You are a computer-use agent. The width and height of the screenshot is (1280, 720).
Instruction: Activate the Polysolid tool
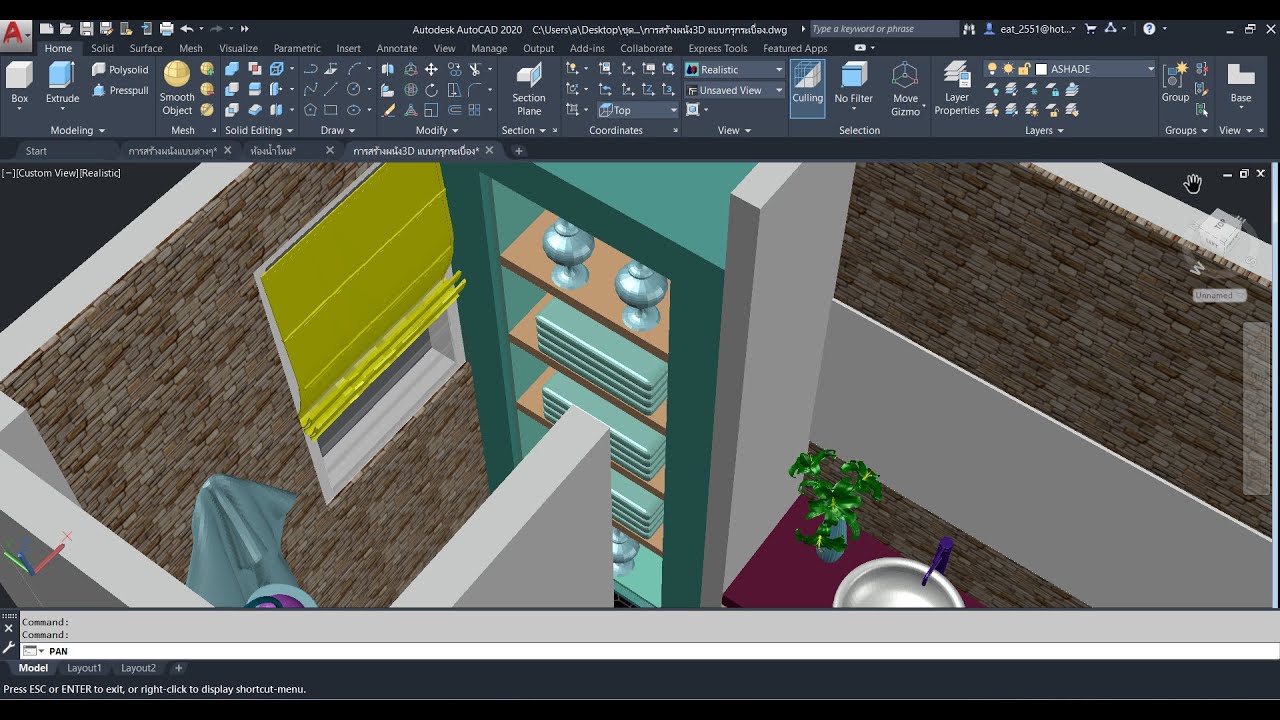120,69
